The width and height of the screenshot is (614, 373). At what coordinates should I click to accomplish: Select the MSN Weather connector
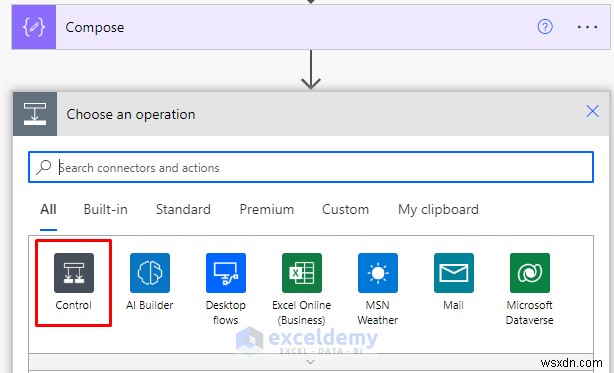[x=377, y=273]
